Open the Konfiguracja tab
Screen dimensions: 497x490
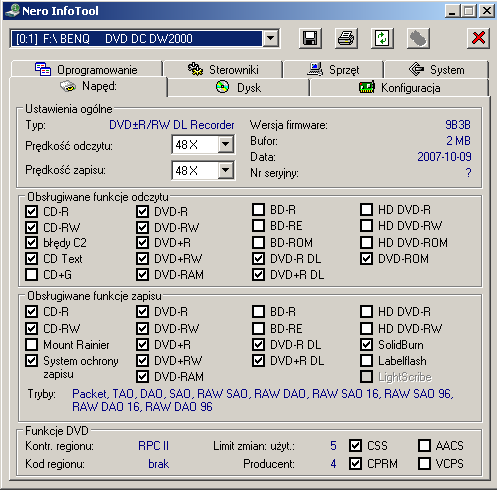(399, 88)
